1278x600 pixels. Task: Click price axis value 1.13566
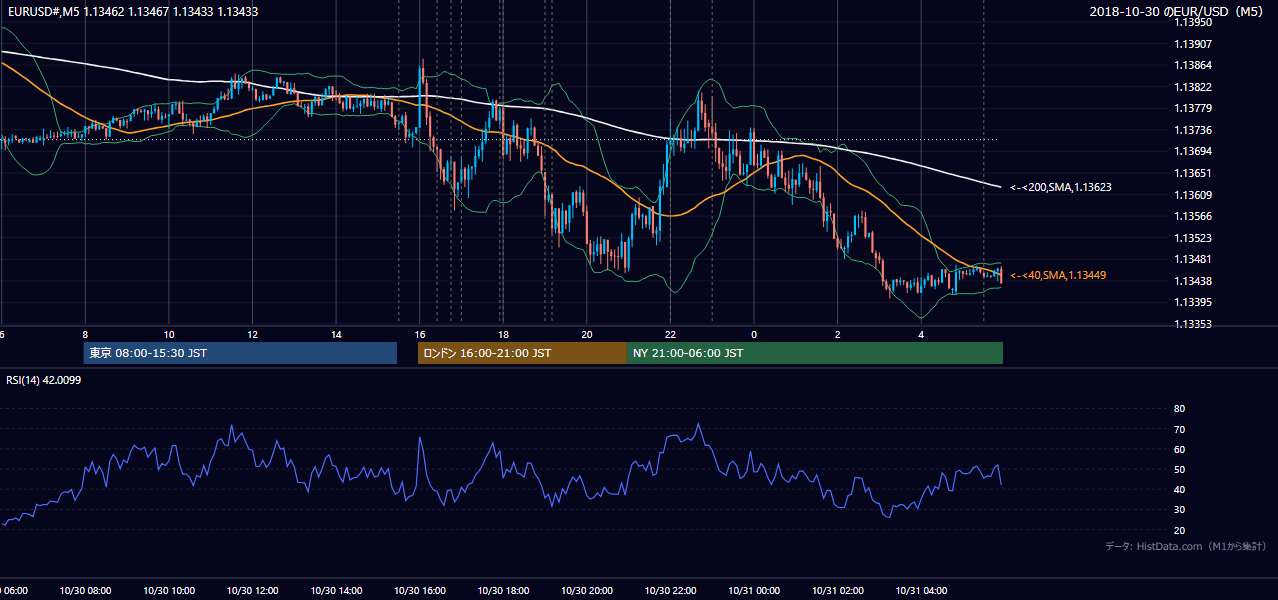(x=1193, y=216)
